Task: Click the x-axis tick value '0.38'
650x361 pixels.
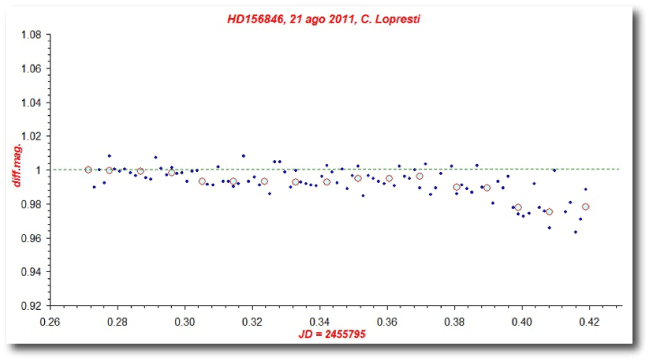Action: (454, 322)
